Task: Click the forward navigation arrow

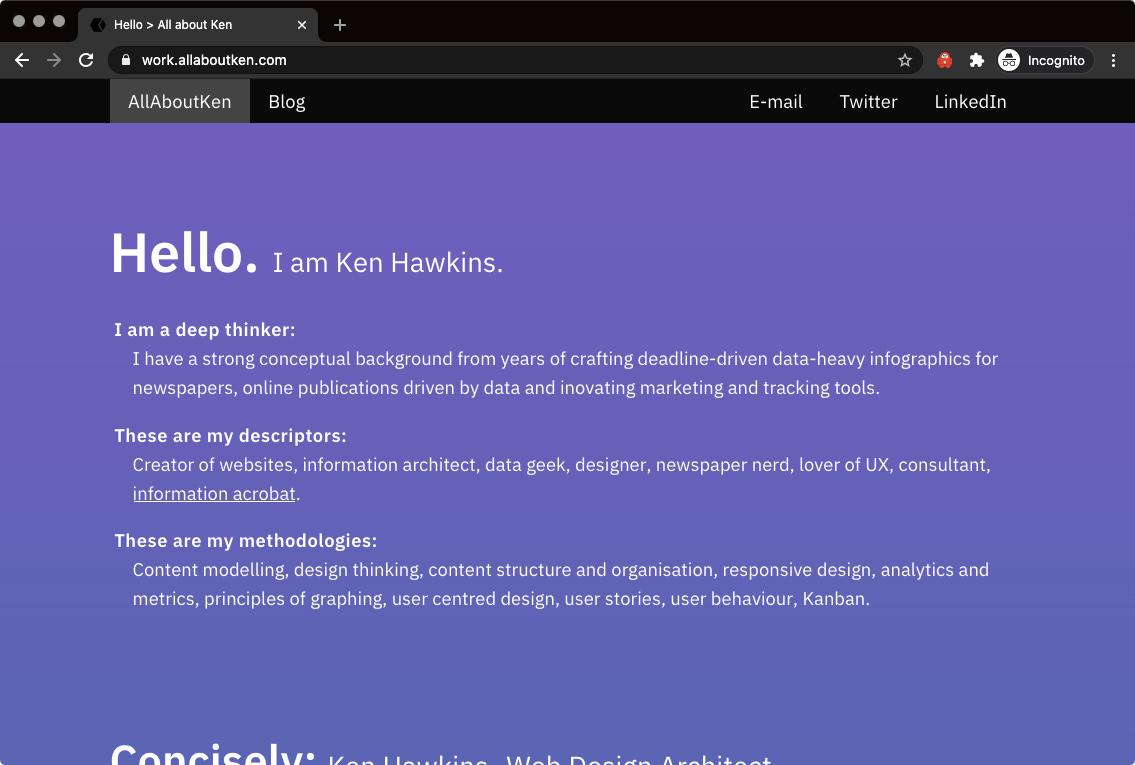Action: pyautogui.click(x=53, y=60)
